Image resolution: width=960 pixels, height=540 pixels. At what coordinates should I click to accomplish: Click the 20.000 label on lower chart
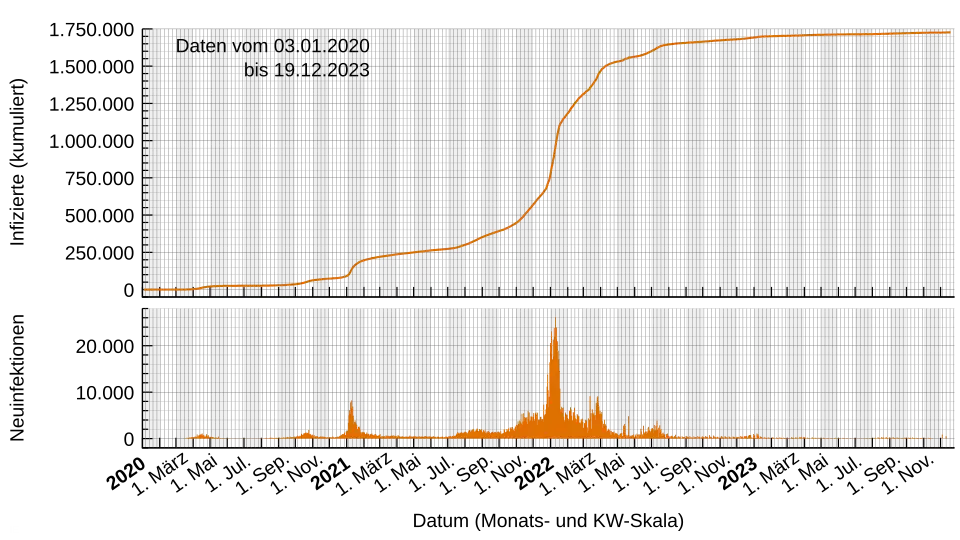pyautogui.click(x=105, y=347)
